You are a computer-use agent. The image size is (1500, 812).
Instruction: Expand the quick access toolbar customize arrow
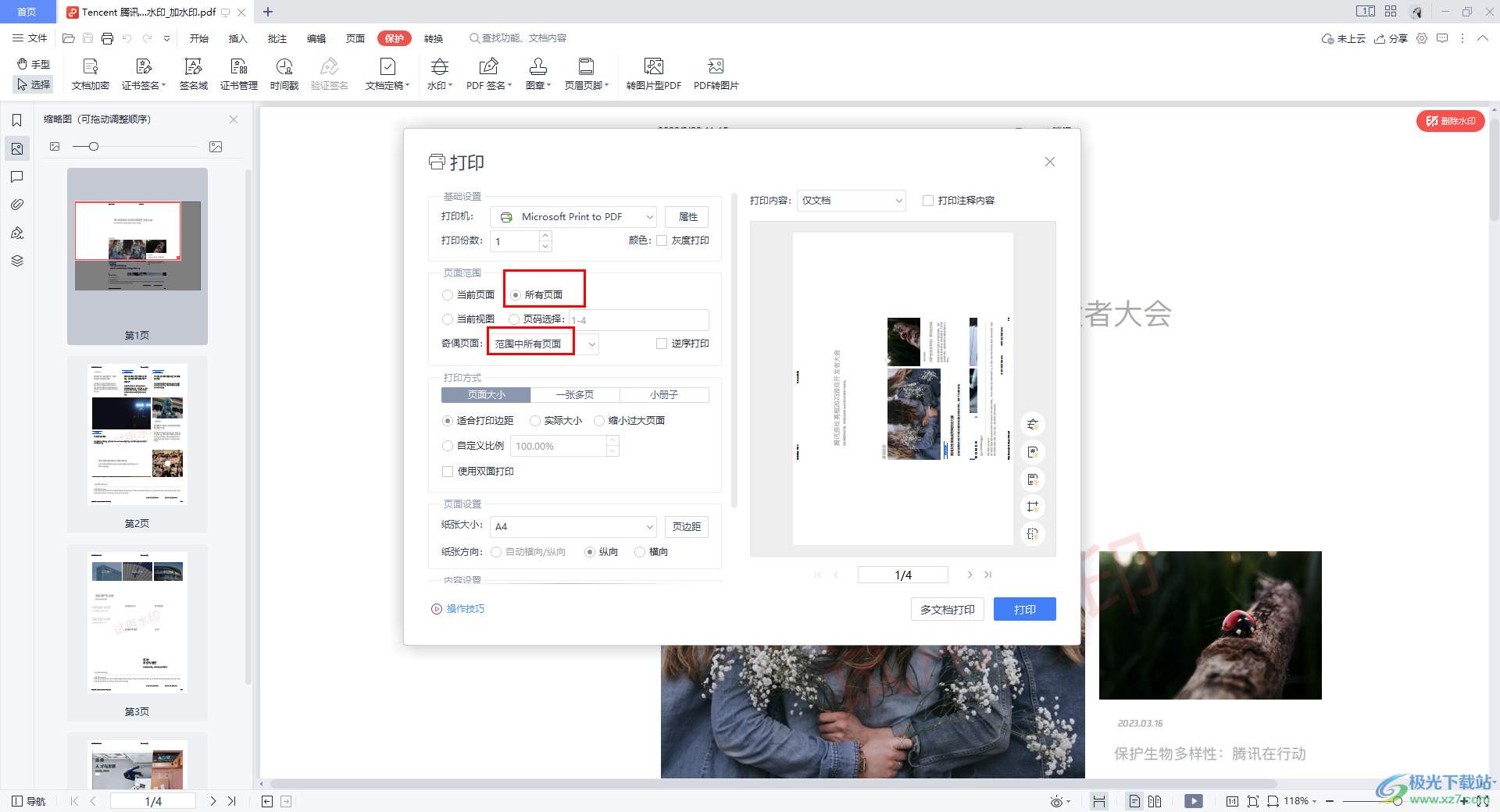pyautogui.click(x=166, y=38)
